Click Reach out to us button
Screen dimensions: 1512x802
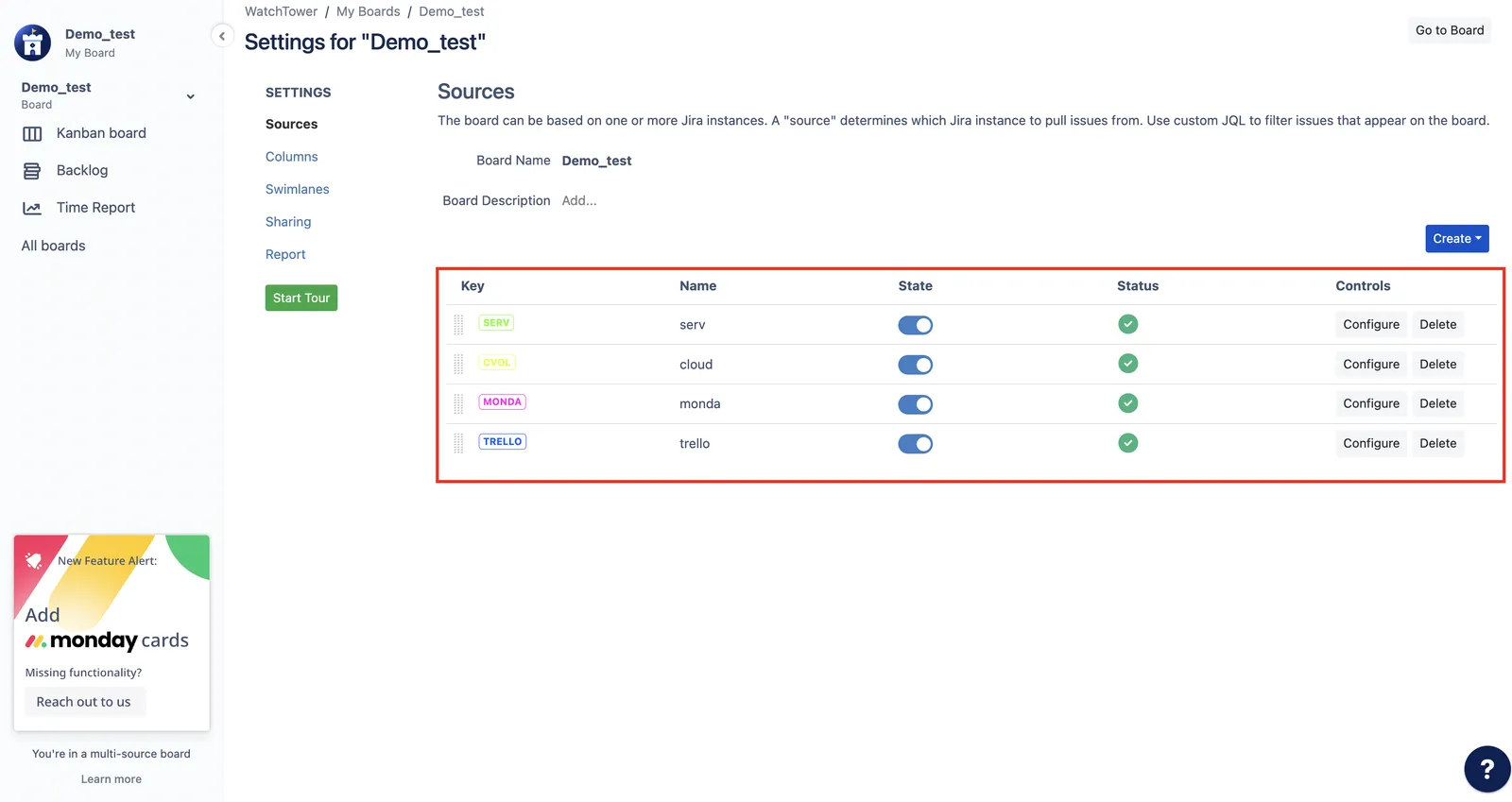pyautogui.click(x=84, y=702)
